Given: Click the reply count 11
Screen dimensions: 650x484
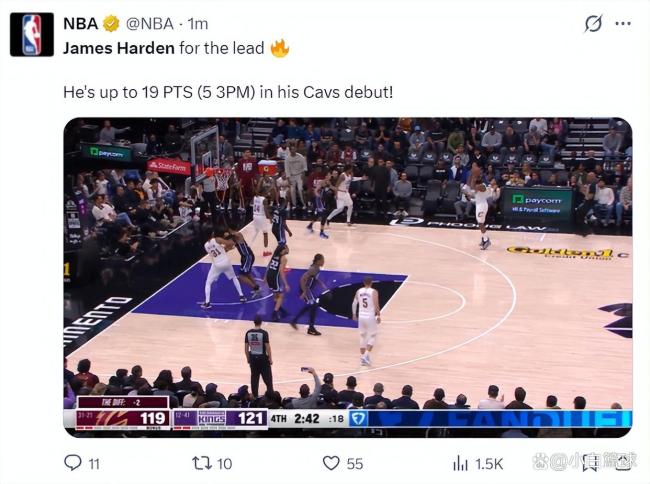Looking at the screenshot, I should 94,464.
